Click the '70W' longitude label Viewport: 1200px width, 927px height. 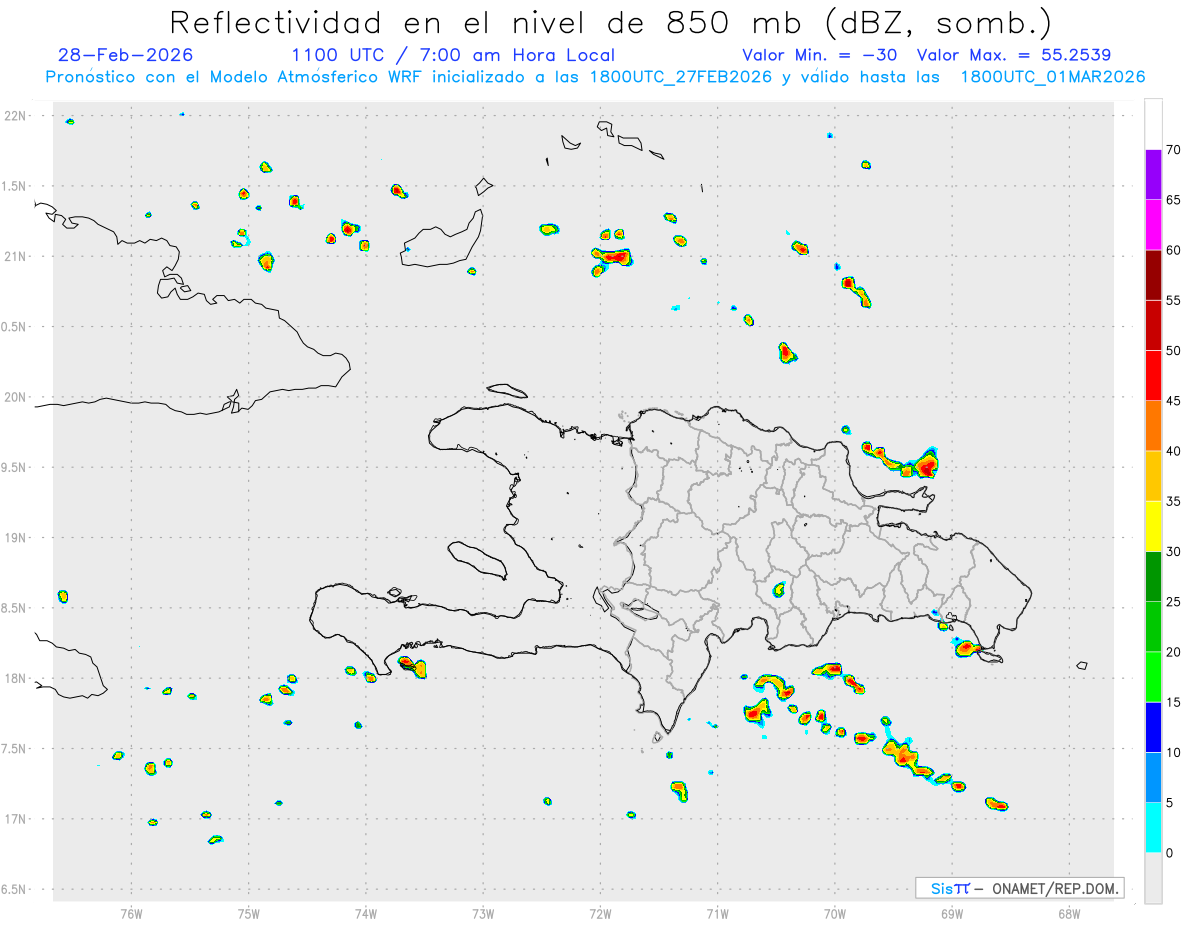[x=835, y=914]
